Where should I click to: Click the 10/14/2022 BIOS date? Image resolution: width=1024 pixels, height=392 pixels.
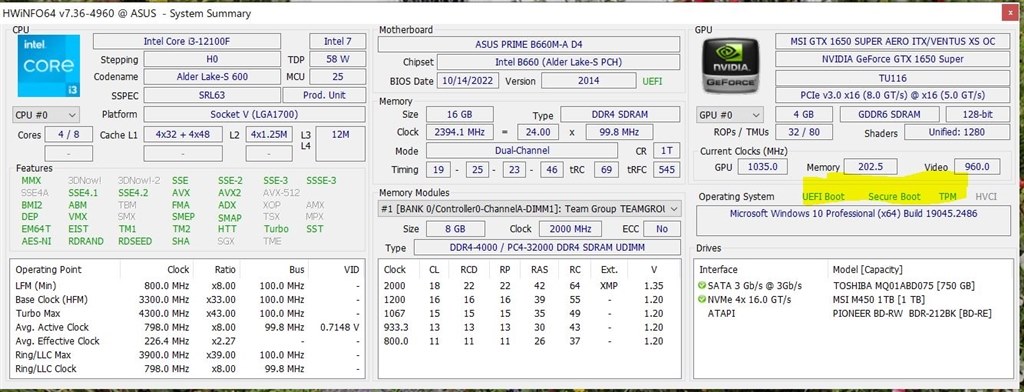click(468, 81)
